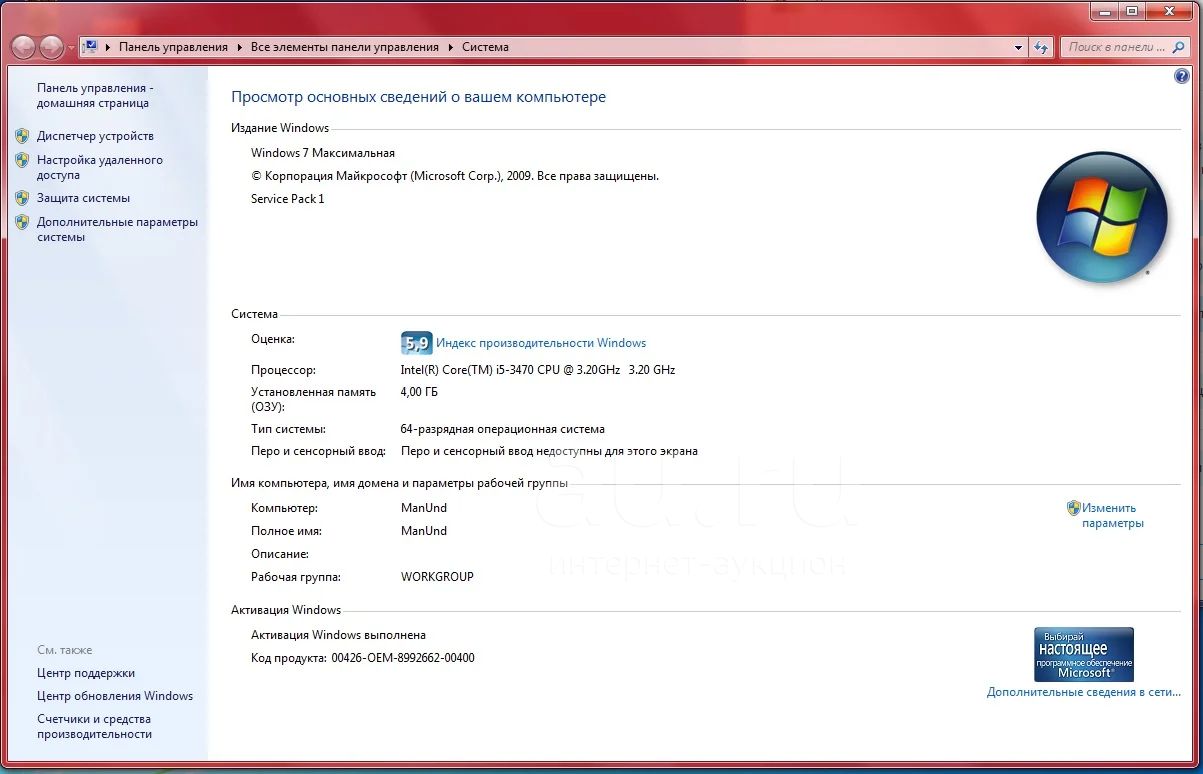Click the search magnifier icon
1203x774 pixels.
point(1180,47)
